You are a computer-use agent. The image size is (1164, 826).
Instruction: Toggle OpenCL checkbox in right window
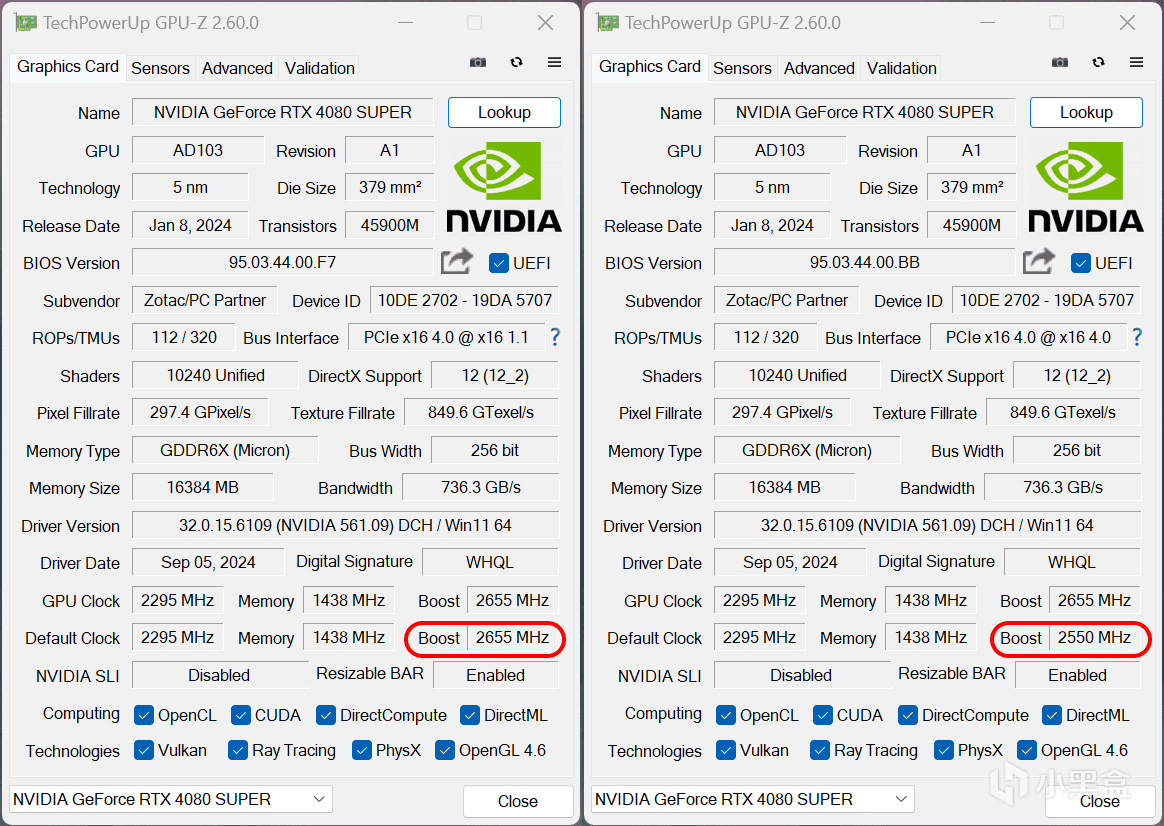coord(725,715)
